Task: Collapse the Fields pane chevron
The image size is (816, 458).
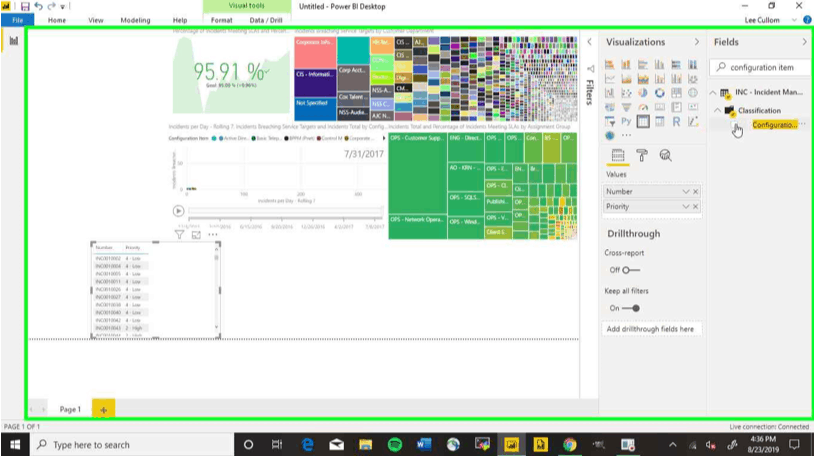Action: (805, 42)
